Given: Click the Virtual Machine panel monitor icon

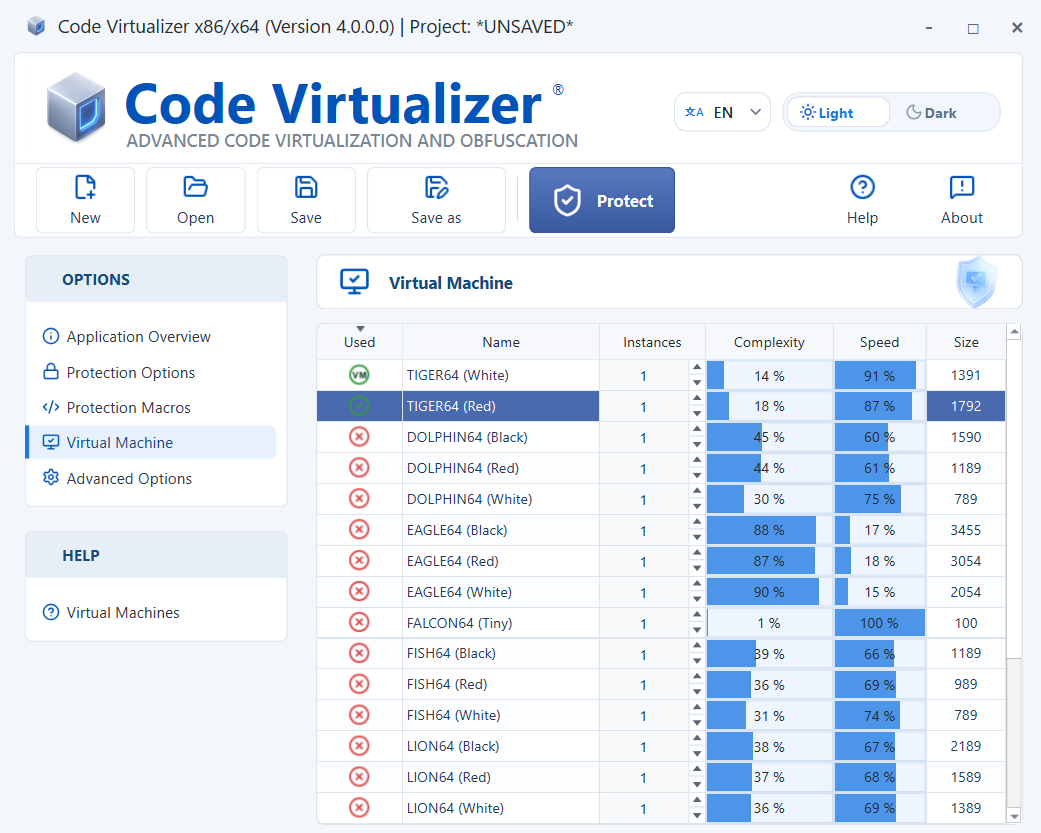Looking at the screenshot, I should click(354, 281).
